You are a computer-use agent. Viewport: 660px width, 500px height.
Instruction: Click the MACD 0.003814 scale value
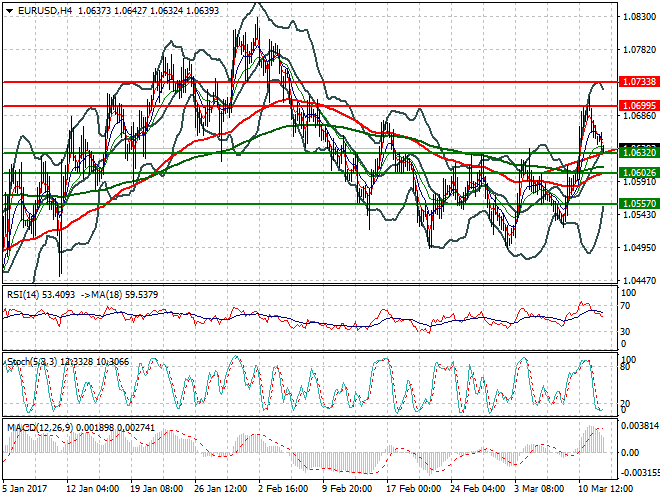(640, 426)
